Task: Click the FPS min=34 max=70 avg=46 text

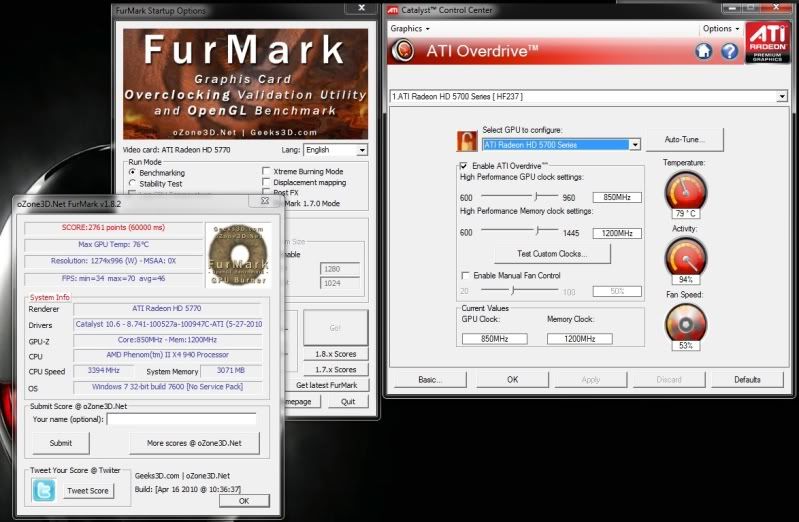Action: tap(113, 278)
